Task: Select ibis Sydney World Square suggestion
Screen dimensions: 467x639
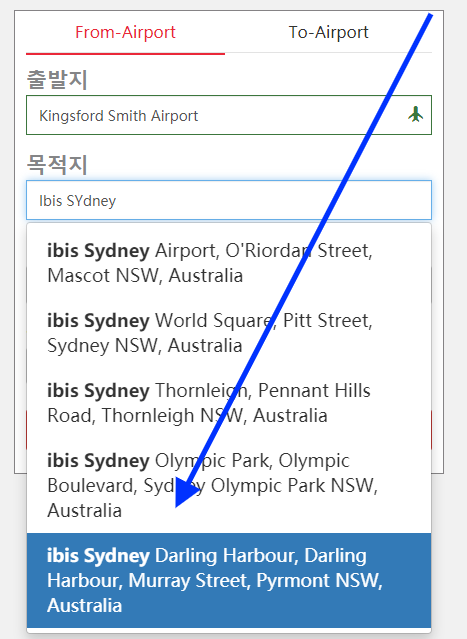Action: click(229, 333)
